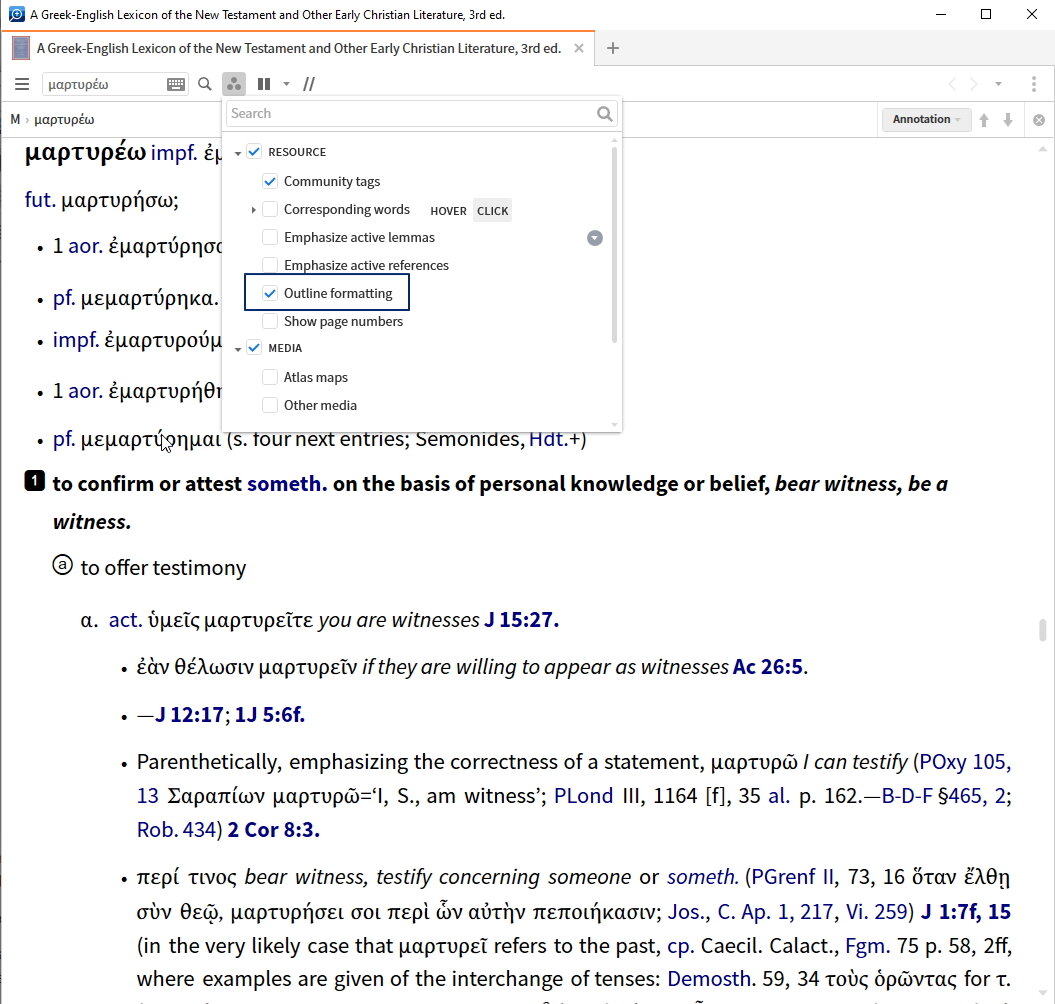Image resolution: width=1055 pixels, height=1004 pixels.
Task: Close the Greek-English Lexicon tab
Action: point(579,48)
